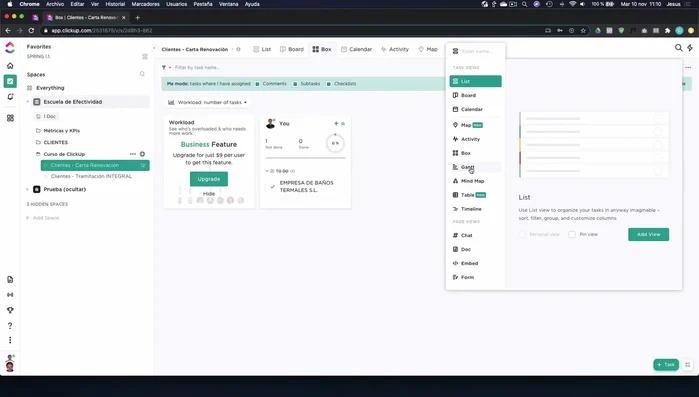This screenshot has height=397, width=699.
Task: Toggle the Subtasks checkbox in Me mode bar
Action: 295,84
